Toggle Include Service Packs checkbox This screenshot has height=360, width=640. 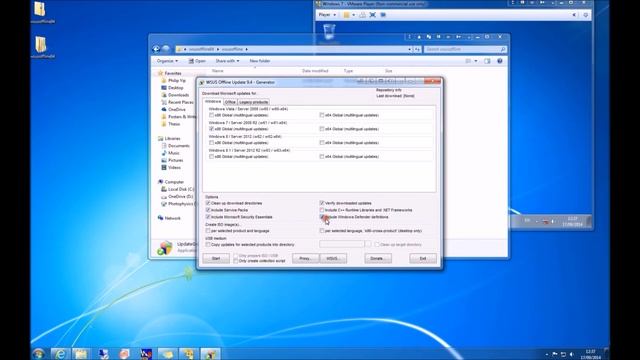point(208,210)
